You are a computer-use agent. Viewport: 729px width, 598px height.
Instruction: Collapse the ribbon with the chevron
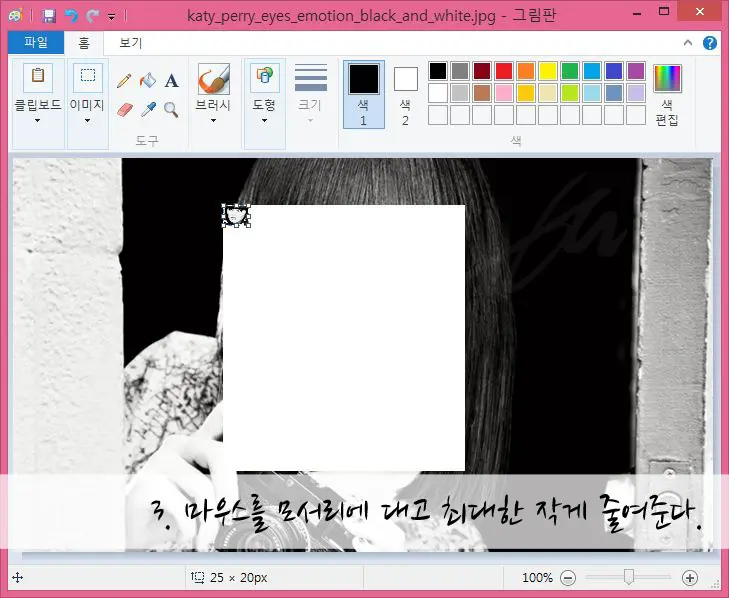pyautogui.click(x=688, y=43)
